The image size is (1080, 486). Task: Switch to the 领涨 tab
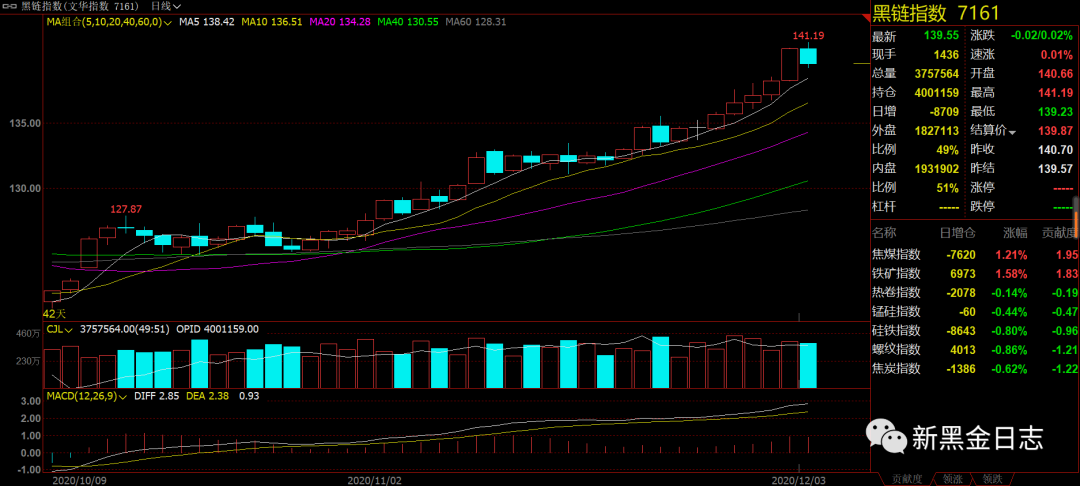click(x=951, y=478)
